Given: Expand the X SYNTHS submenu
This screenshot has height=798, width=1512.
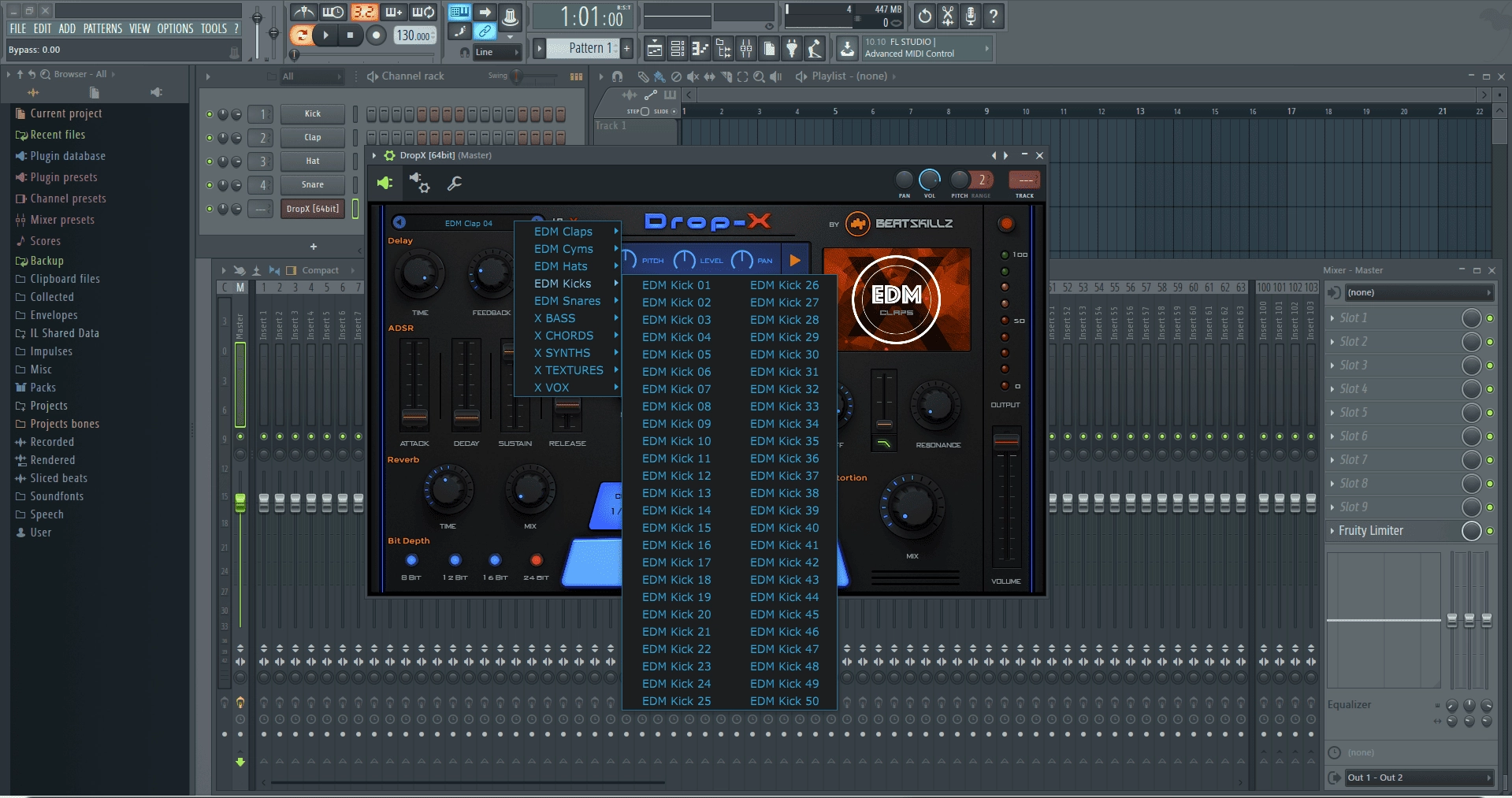Looking at the screenshot, I should click(567, 353).
